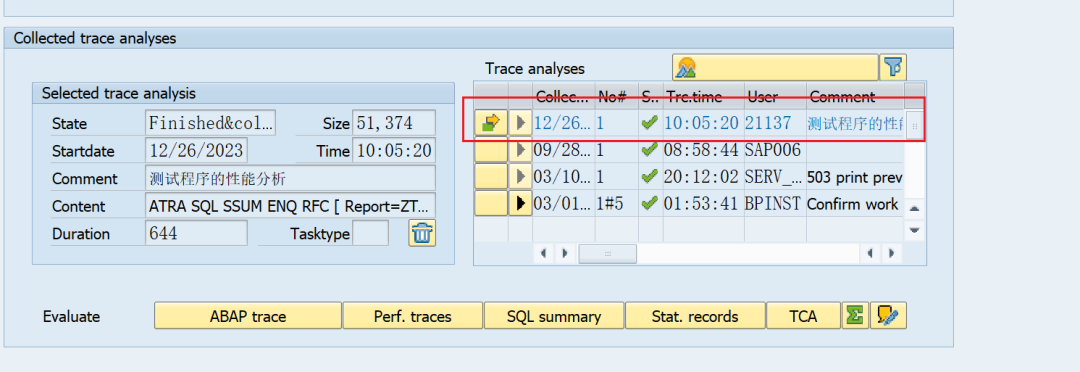Select user SERV_... cell
1080x372 pixels.
(x=775, y=176)
